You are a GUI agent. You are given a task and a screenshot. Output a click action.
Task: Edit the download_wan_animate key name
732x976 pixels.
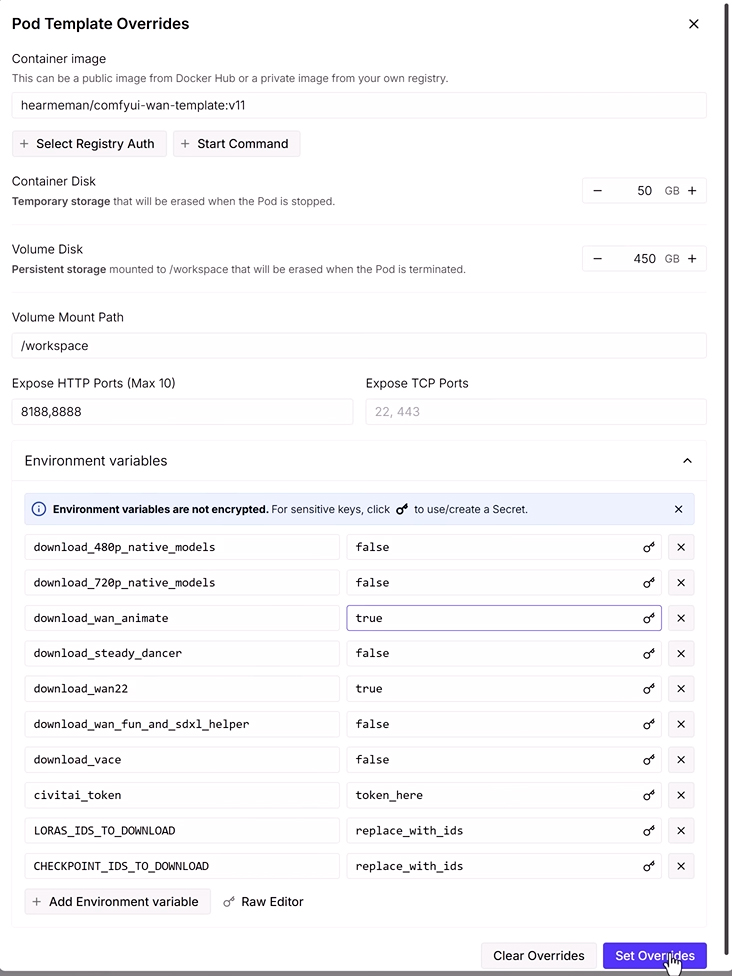182,618
